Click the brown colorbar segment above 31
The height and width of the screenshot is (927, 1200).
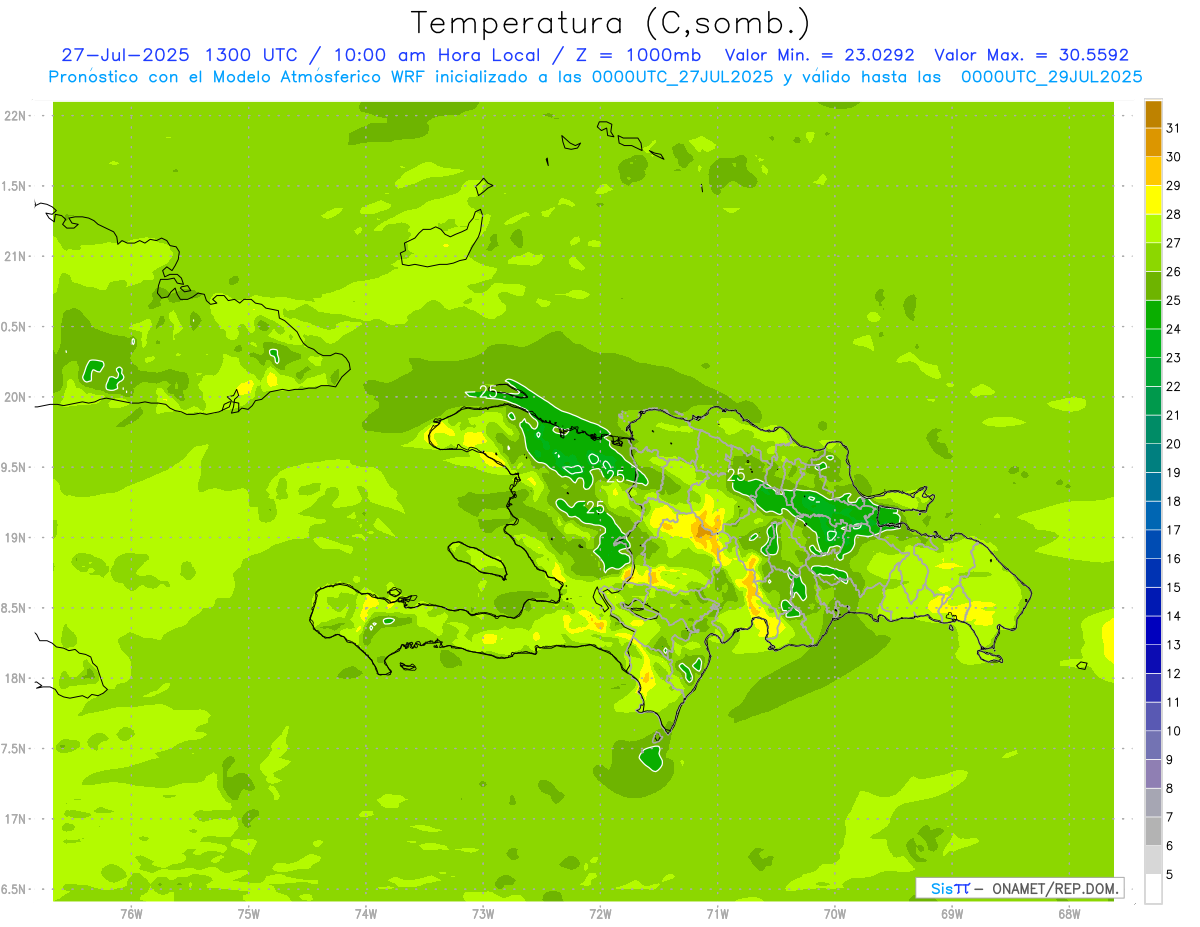[x=1153, y=114]
